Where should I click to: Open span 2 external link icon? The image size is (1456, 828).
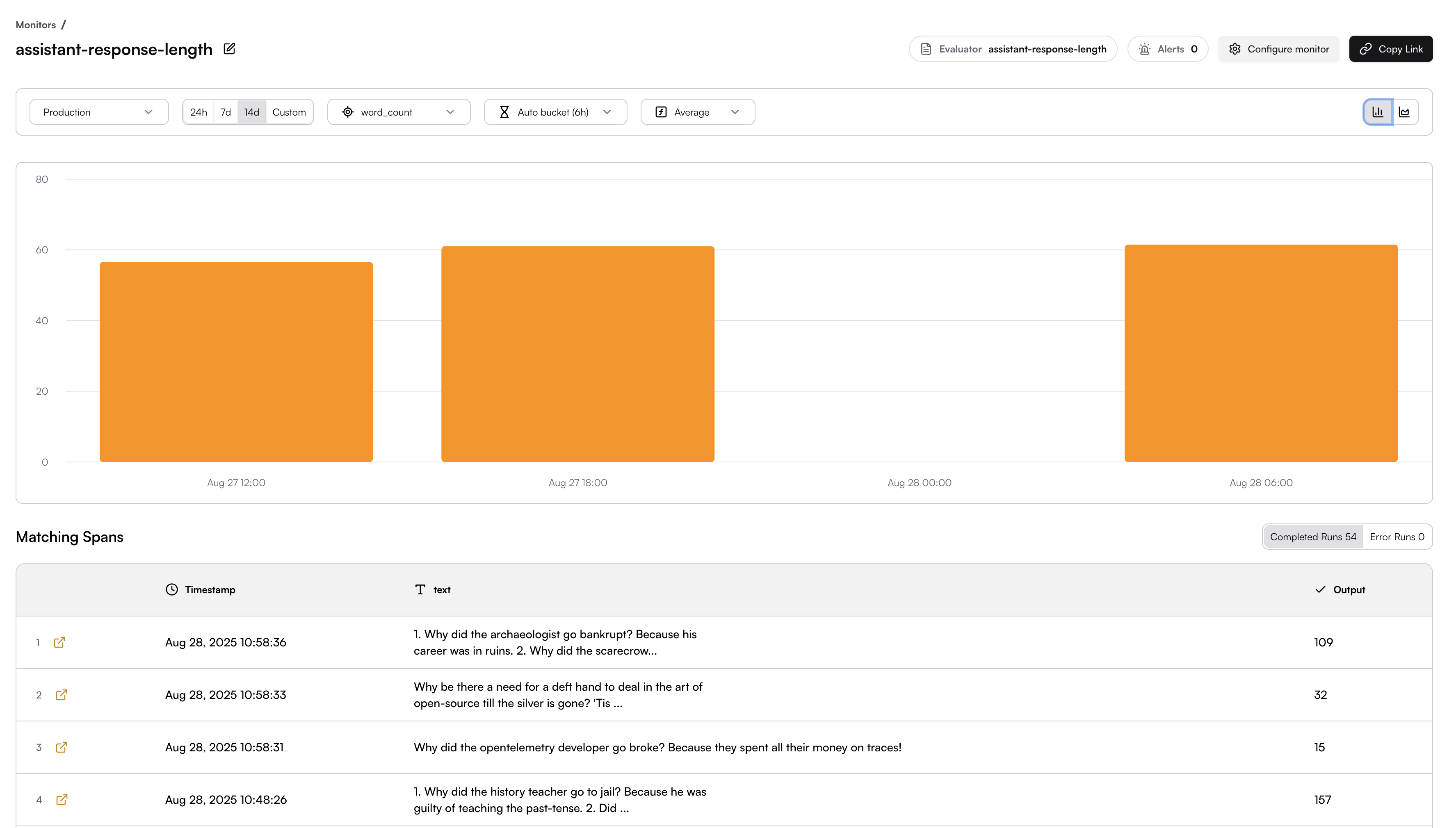click(62, 694)
